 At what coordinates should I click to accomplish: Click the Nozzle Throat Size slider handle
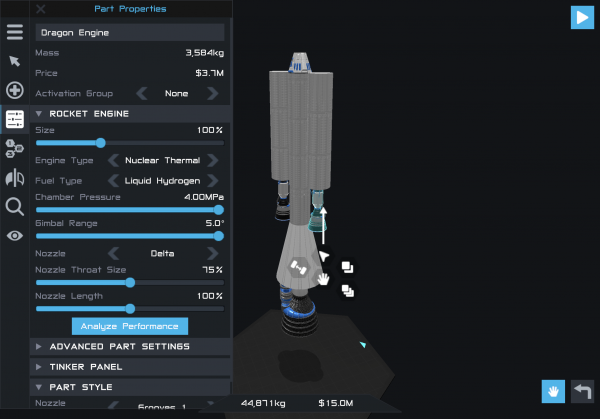pos(130,282)
